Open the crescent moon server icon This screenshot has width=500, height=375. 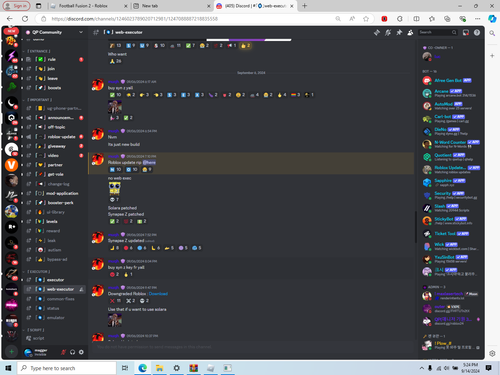click(x=11, y=102)
